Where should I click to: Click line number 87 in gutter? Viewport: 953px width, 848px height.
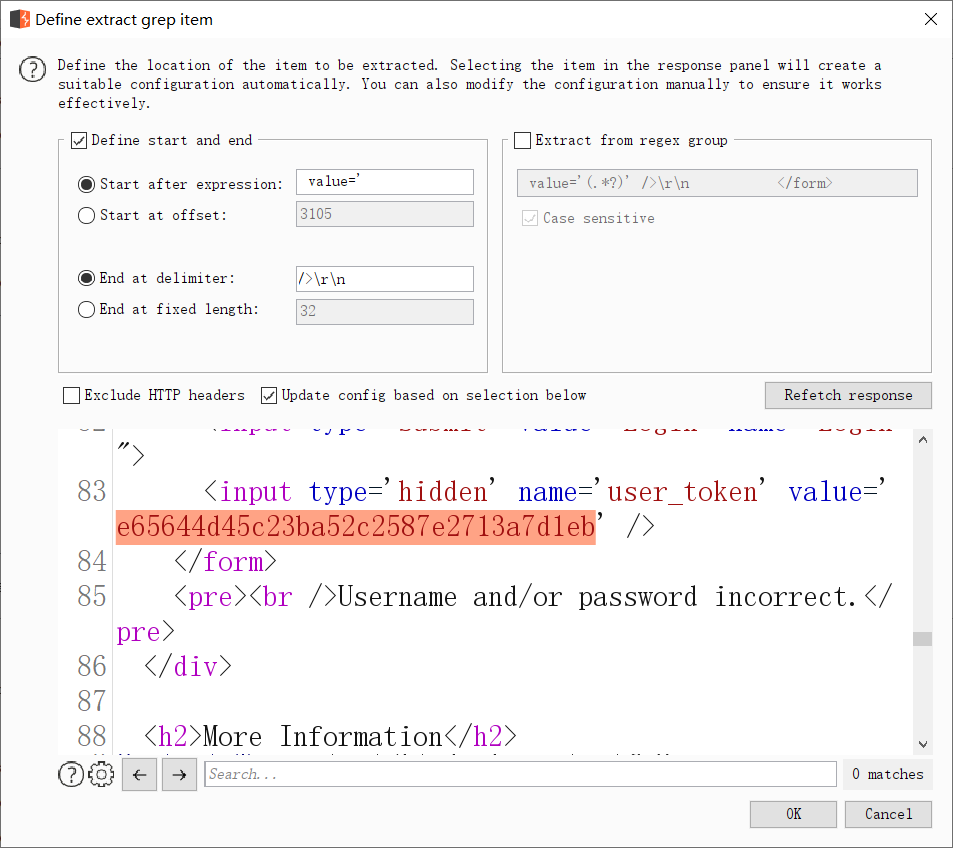click(92, 701)
